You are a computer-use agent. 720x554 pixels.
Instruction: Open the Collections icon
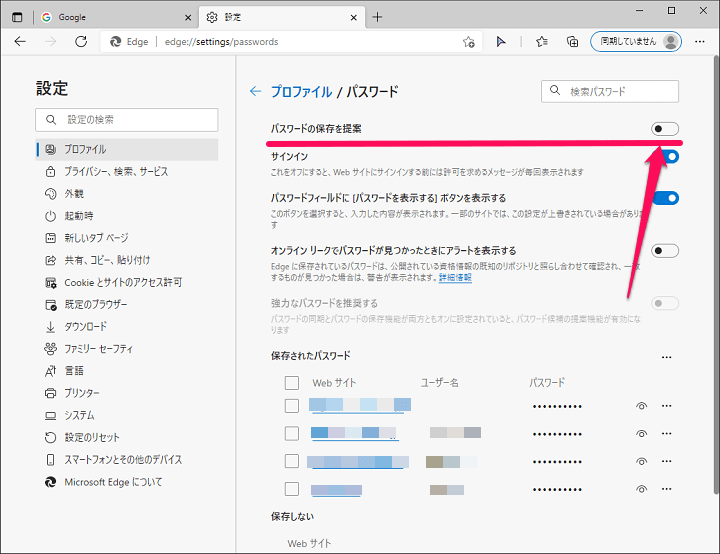(572, 42)
